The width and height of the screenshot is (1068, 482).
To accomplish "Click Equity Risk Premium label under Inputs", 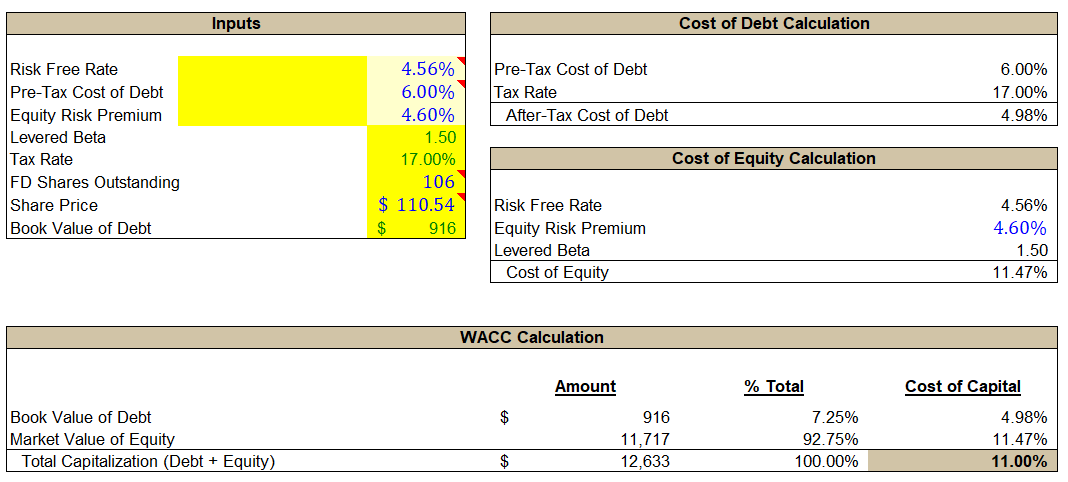I will pos(86,115).
